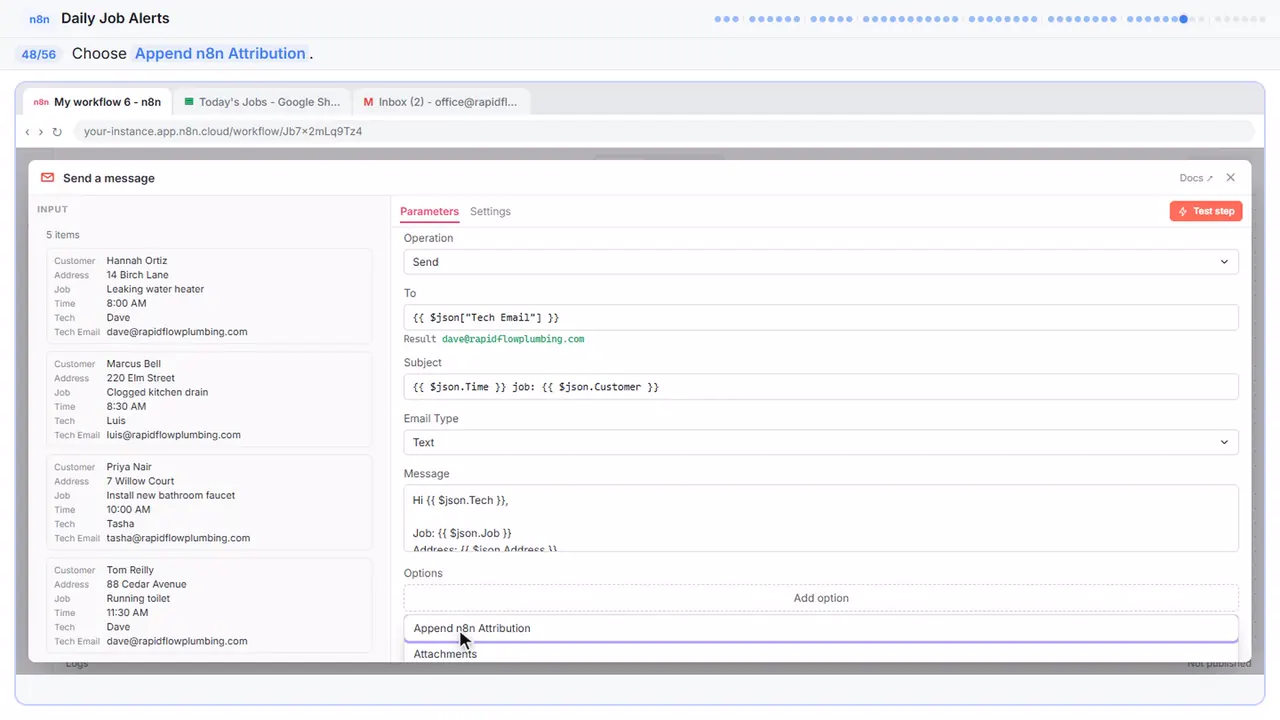
Task: Click the highlighted current step progress dot
Action: pyautogui.click(x=1184, y=18)
